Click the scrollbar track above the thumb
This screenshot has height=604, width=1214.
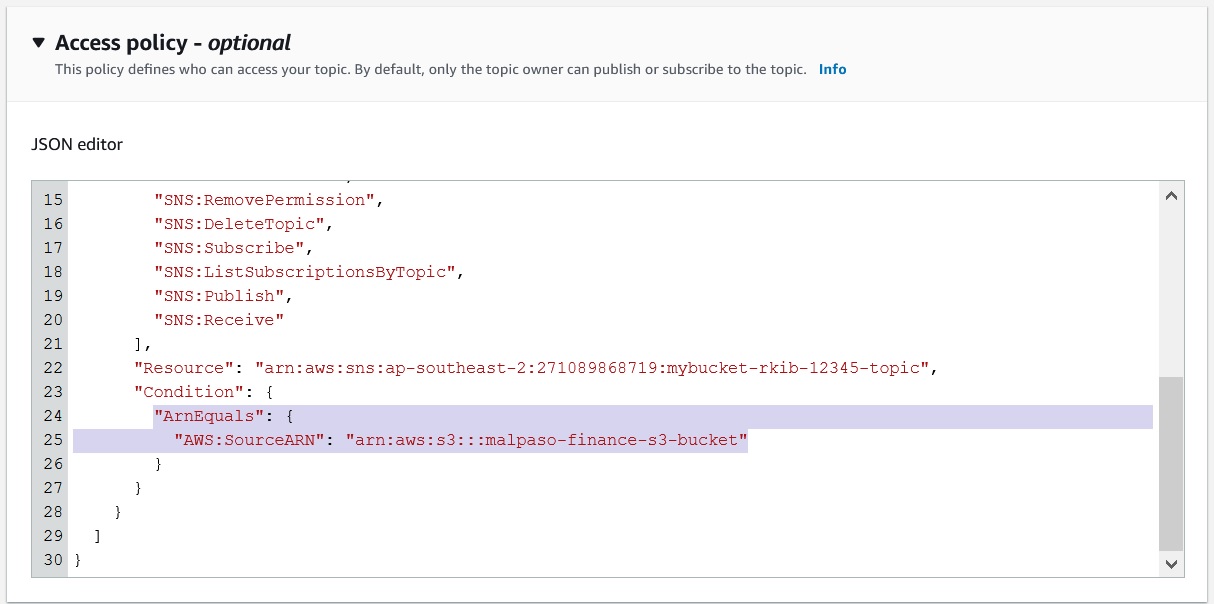1171,290
